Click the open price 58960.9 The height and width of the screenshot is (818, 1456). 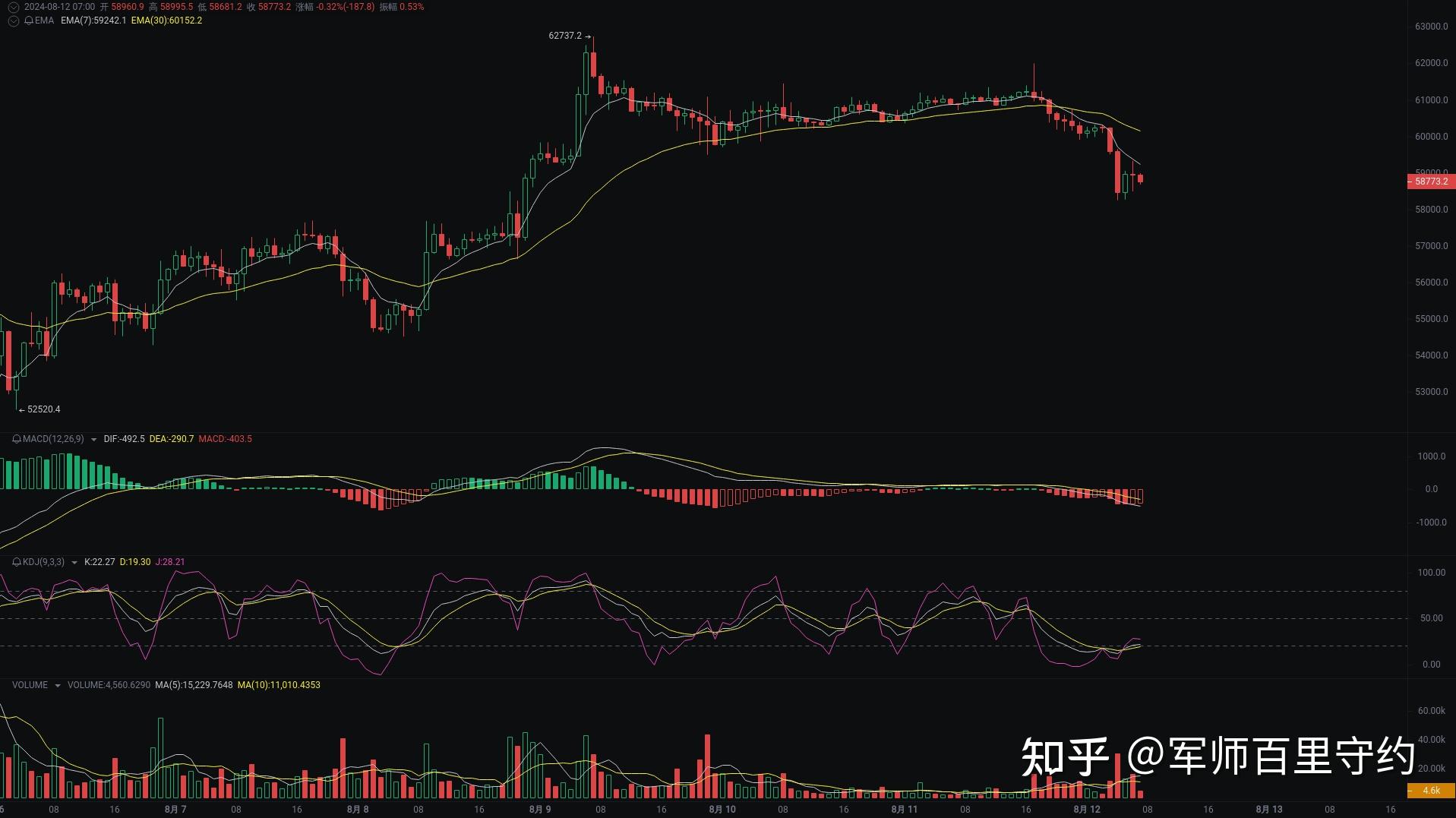click(128, 7)
